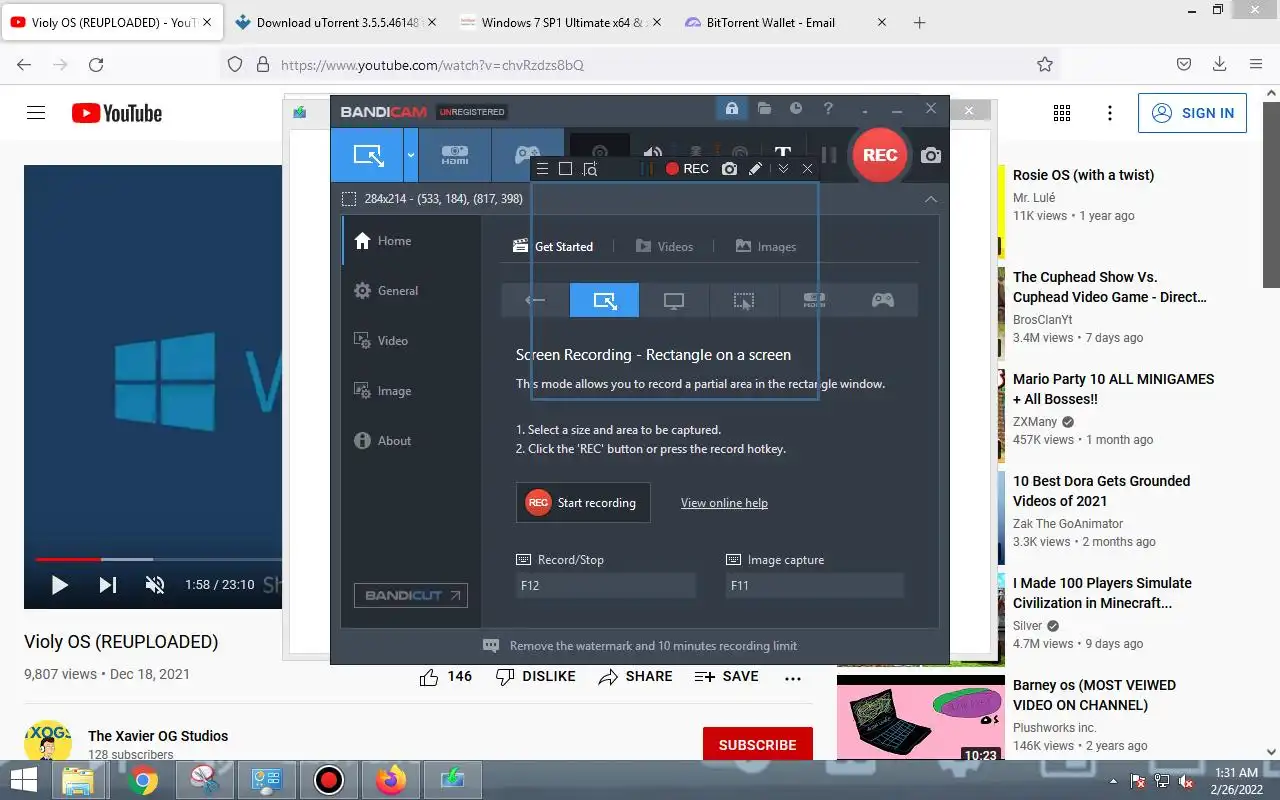This screenshot has width=1280, height=800.
Task: Collapse the Bandicam panel with the up chevron
Action: click(x=931, y=199)
